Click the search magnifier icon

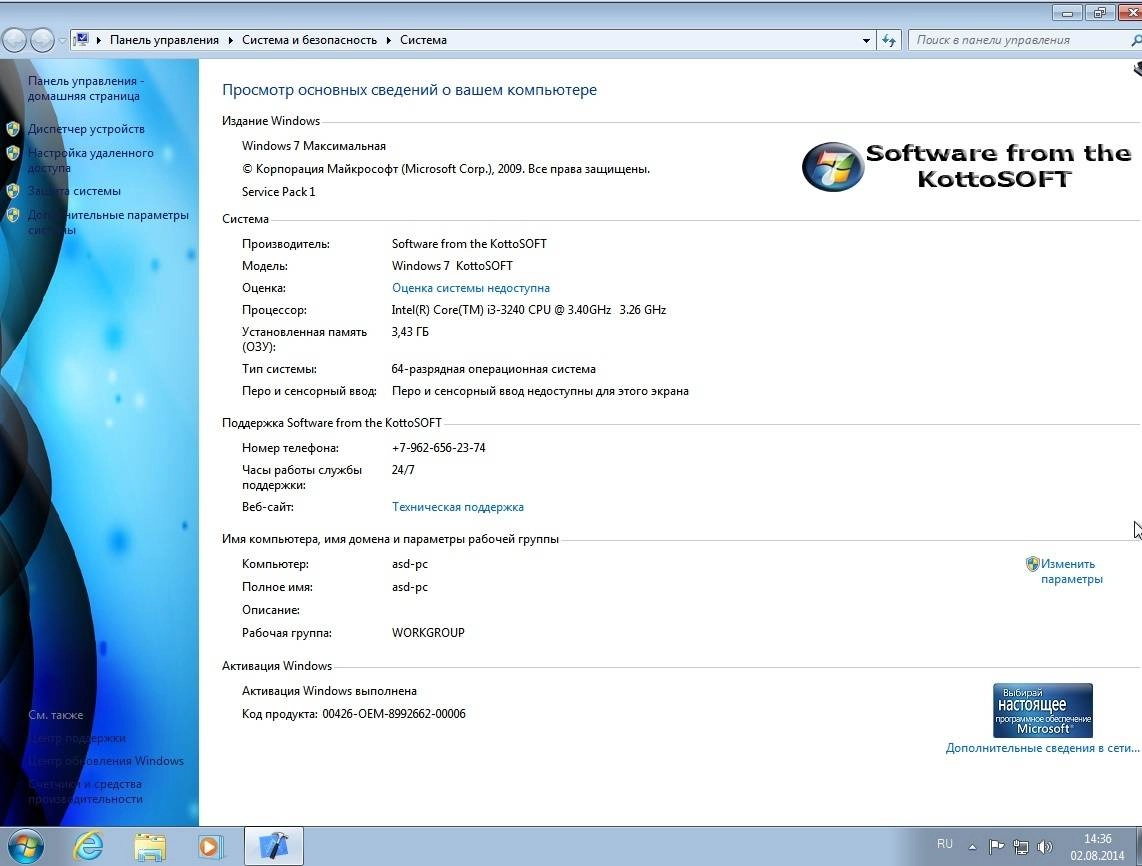tap(1136, 40)
